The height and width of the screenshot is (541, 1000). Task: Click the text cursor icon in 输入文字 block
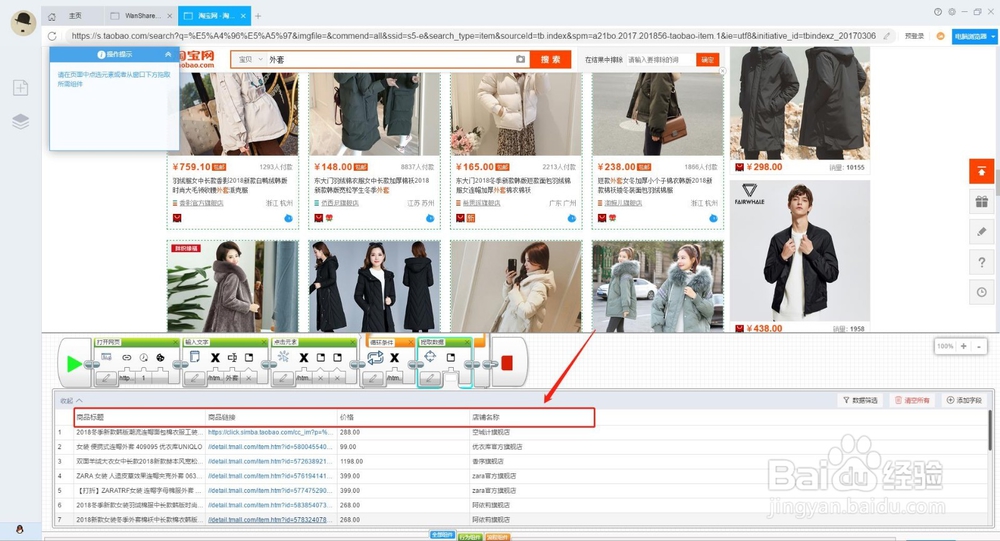tap(232, 358)
